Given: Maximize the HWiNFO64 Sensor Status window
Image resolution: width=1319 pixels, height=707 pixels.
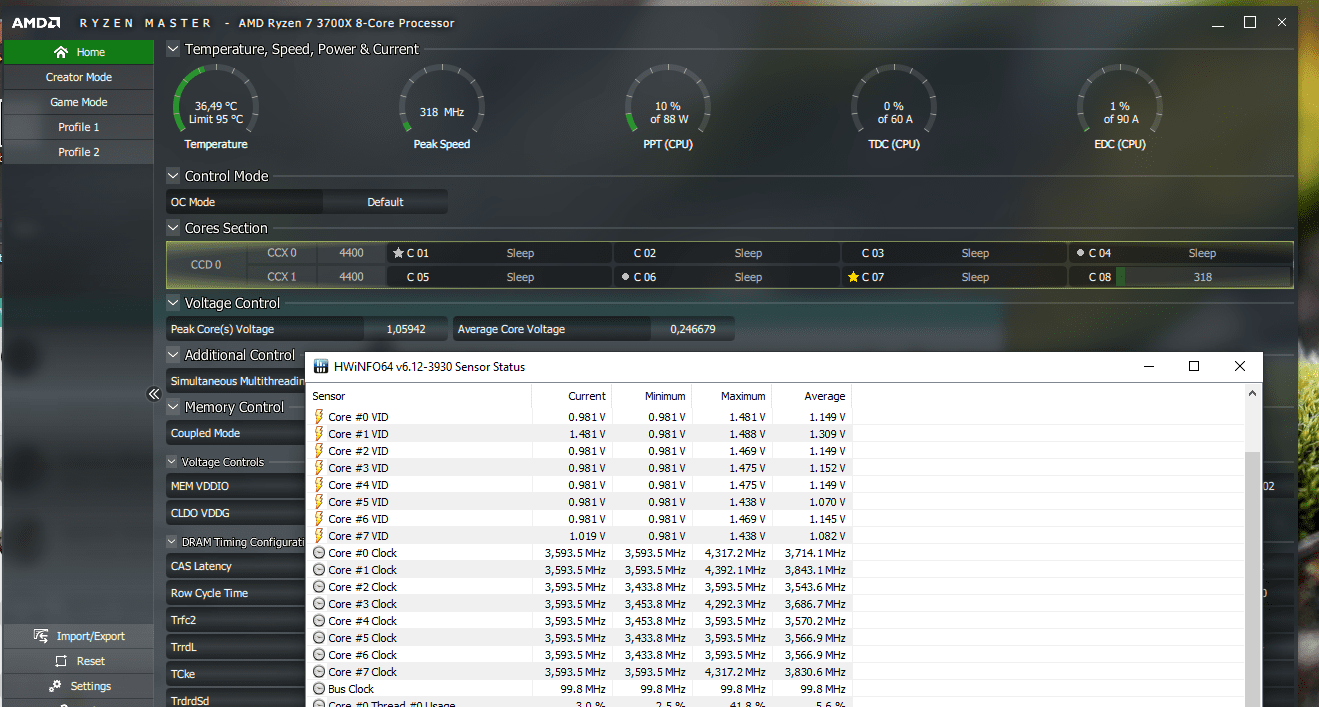Looking at the screenshot, I should 1194,366.
